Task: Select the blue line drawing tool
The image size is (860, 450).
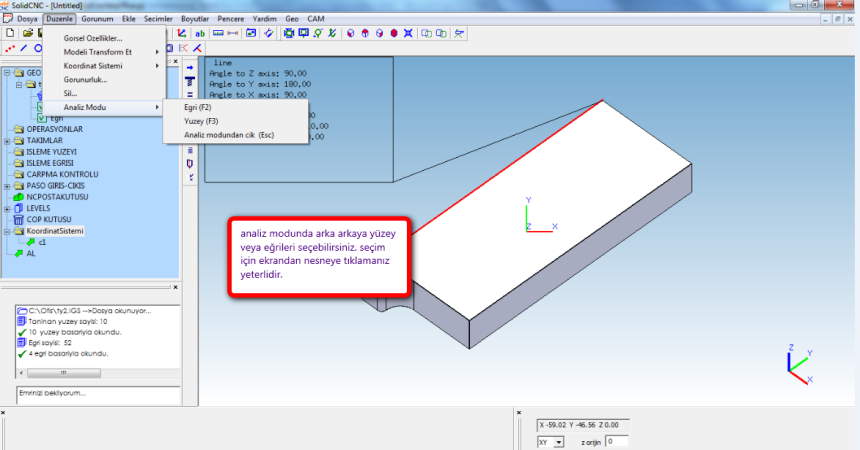Action: (x=24, y=48)
